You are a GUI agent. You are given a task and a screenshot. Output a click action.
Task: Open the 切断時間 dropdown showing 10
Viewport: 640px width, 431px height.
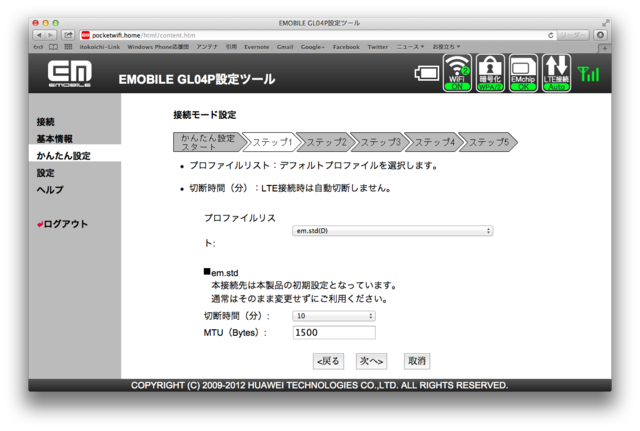tap(334, 316)
